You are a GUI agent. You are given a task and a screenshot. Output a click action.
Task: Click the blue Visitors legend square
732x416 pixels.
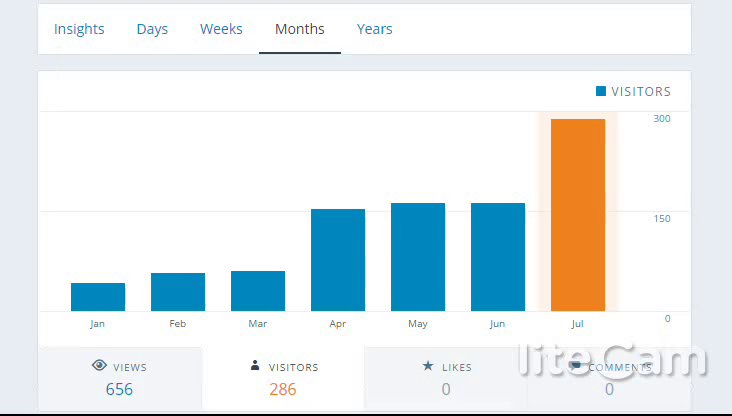(601, 91)
